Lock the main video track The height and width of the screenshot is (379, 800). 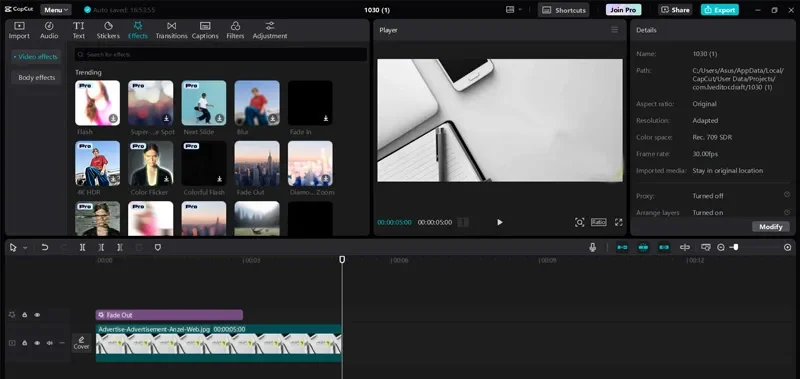[24, 343]
